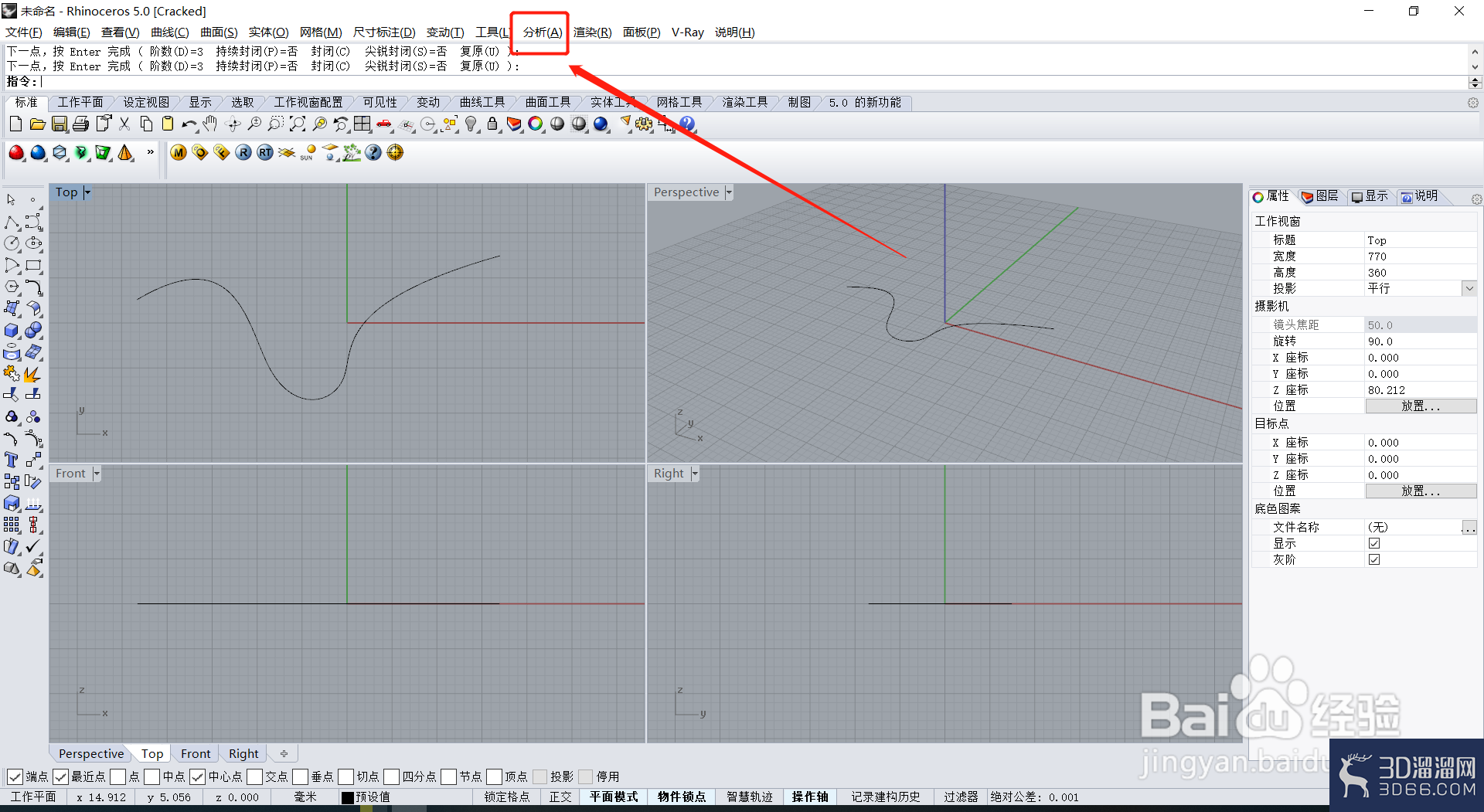The height and width of the screenshot is (812, 1484).
Task: Select the Fillet curve tool icon
Action: (x=33, y=287)
